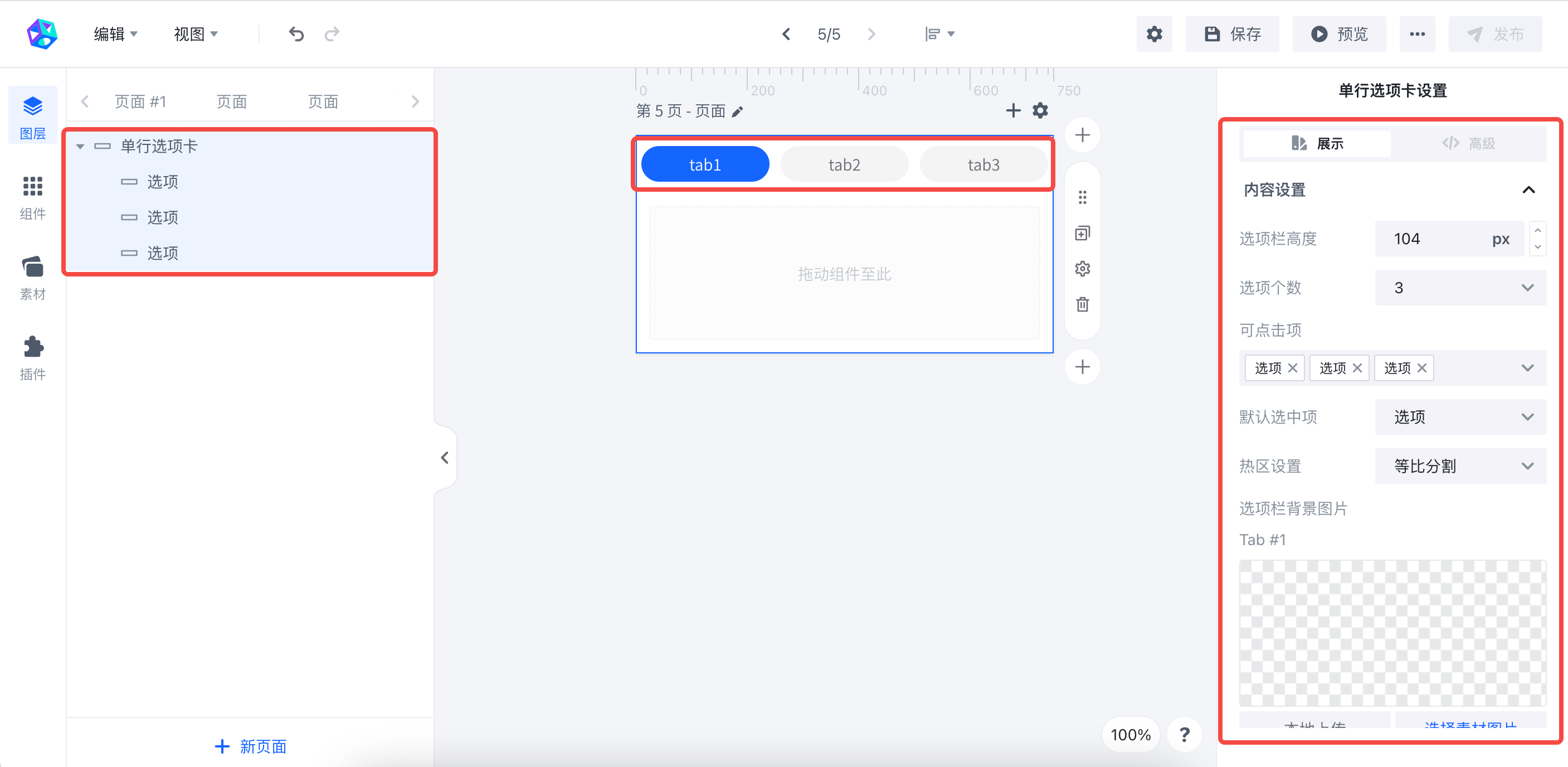Click the undo arrow icon
This screenshot has width=1568, height=767.
pos(296,34)
